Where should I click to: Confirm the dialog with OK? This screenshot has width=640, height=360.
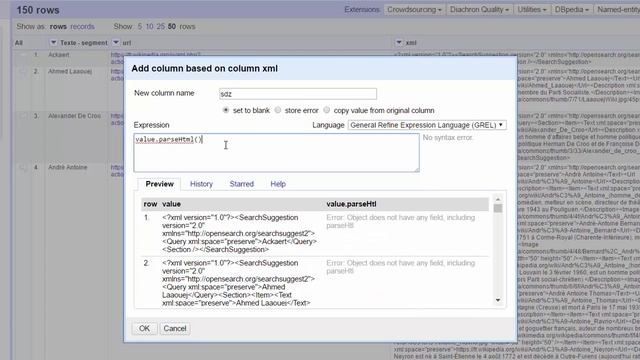144,329
